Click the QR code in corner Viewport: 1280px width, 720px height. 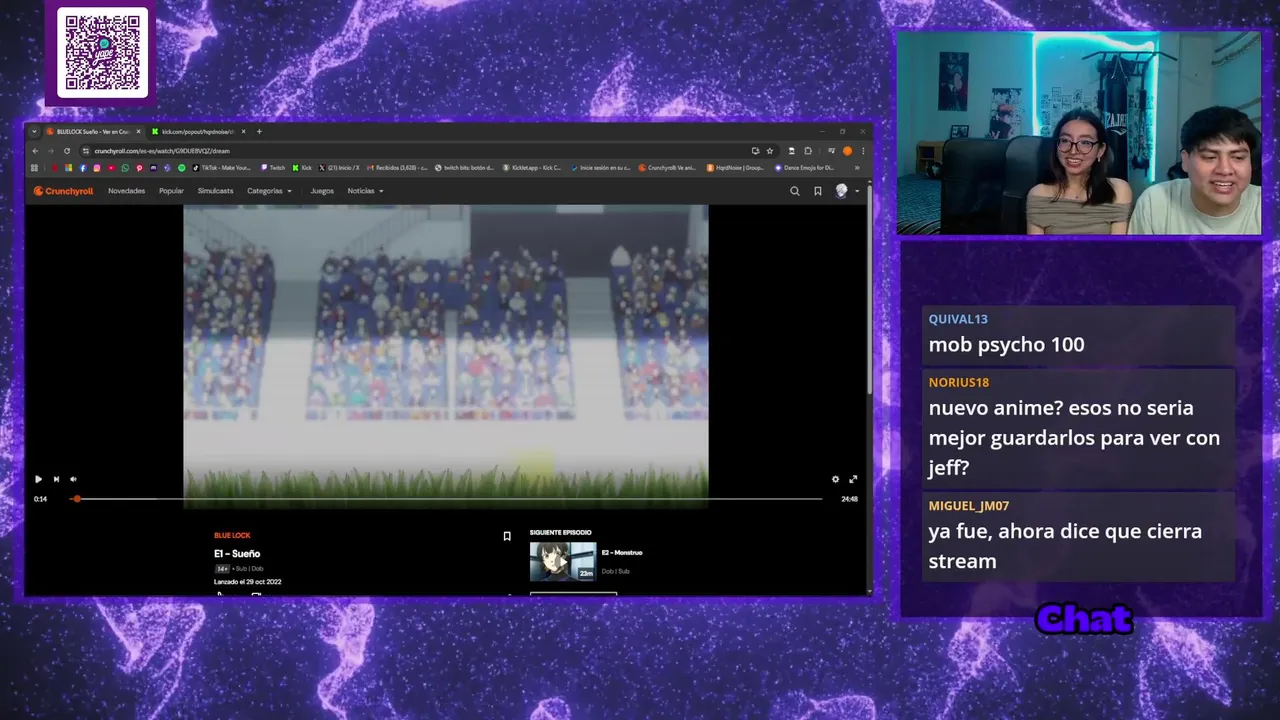[x=102, y=53]
